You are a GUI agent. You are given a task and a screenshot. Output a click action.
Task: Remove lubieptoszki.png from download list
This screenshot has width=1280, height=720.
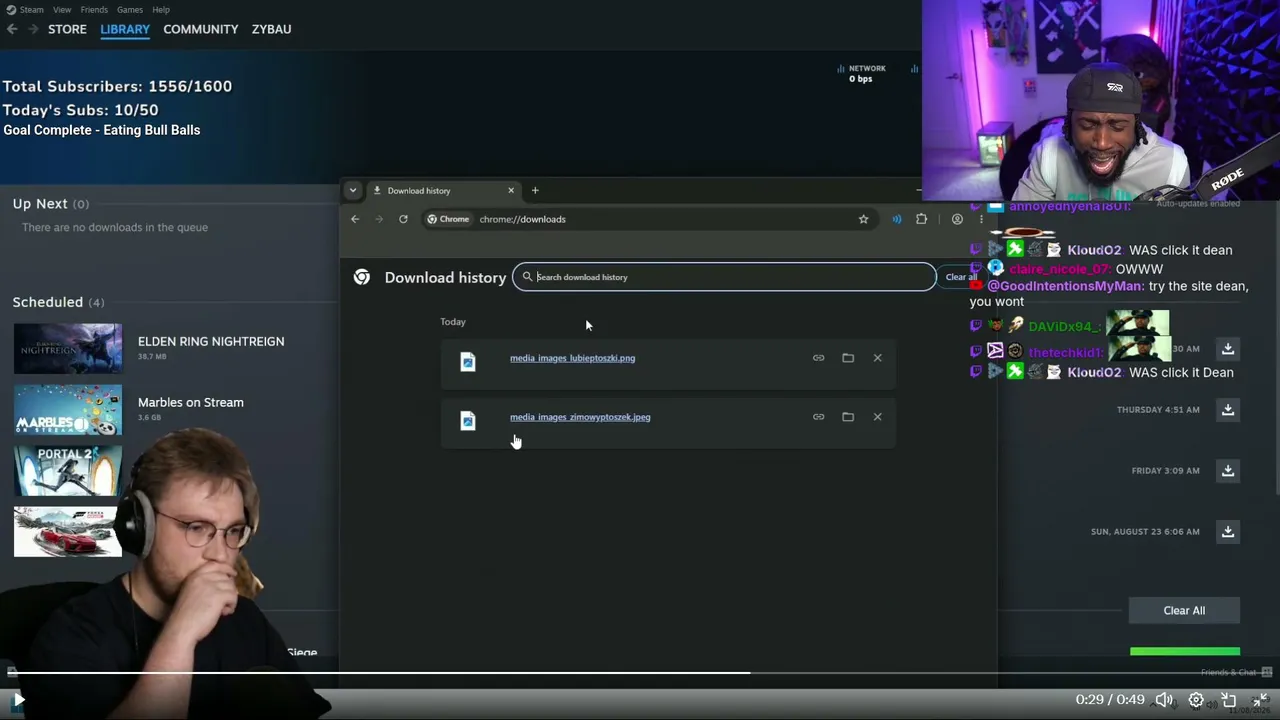tap(877, 358)
